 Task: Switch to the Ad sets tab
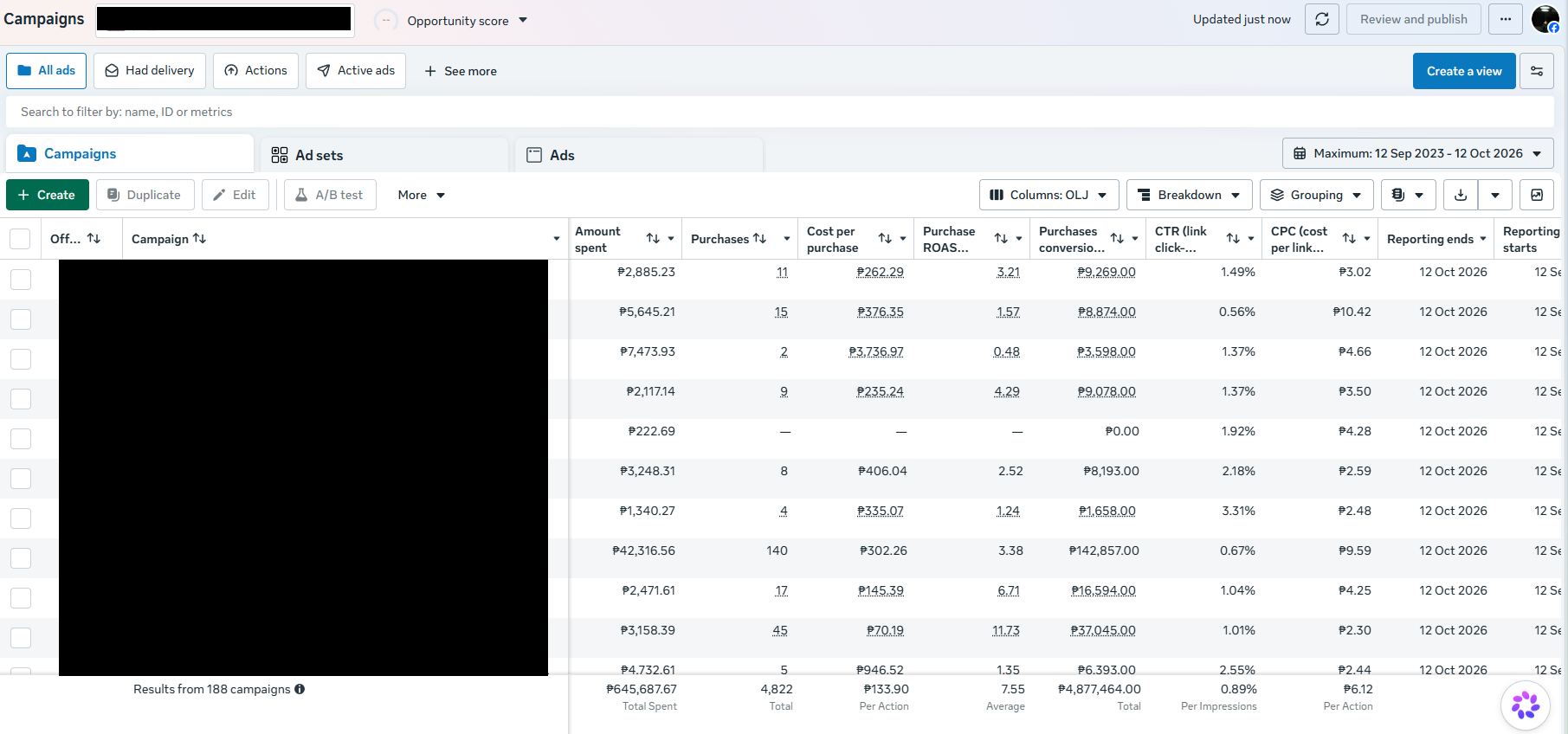384,155
